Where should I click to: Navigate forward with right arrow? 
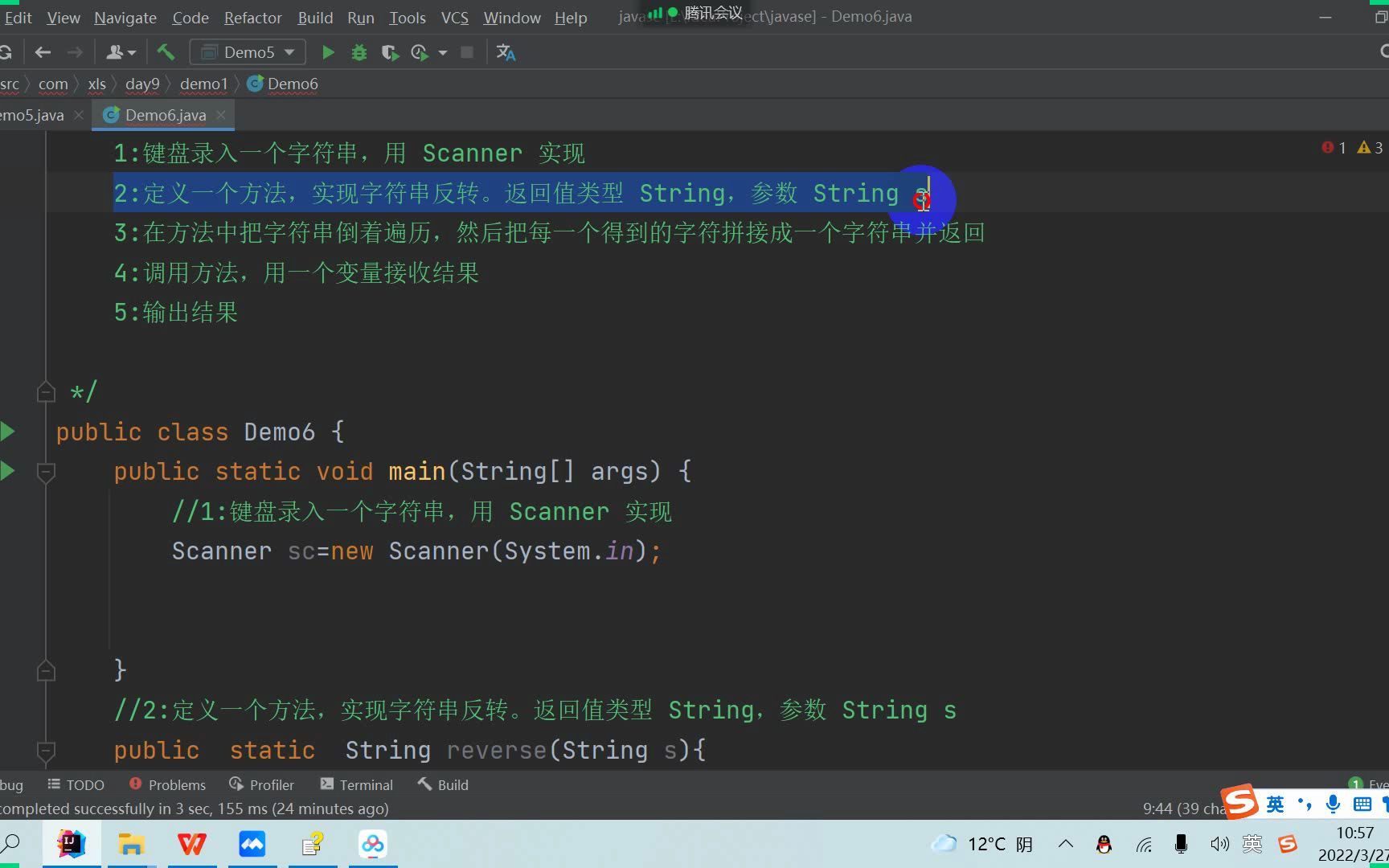tap(75, 52)
